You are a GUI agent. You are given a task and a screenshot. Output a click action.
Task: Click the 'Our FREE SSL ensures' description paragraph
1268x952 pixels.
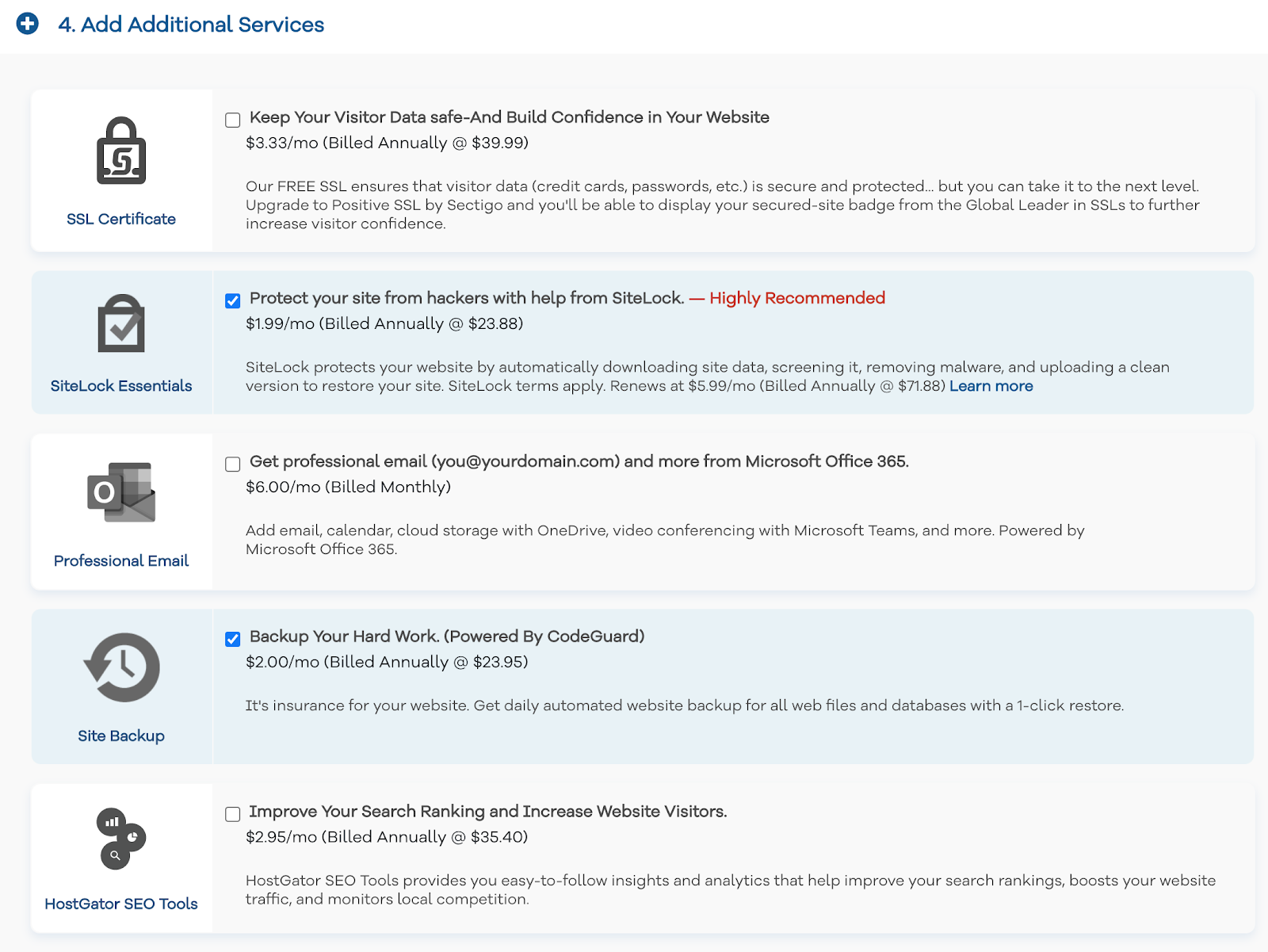[723, 205]
